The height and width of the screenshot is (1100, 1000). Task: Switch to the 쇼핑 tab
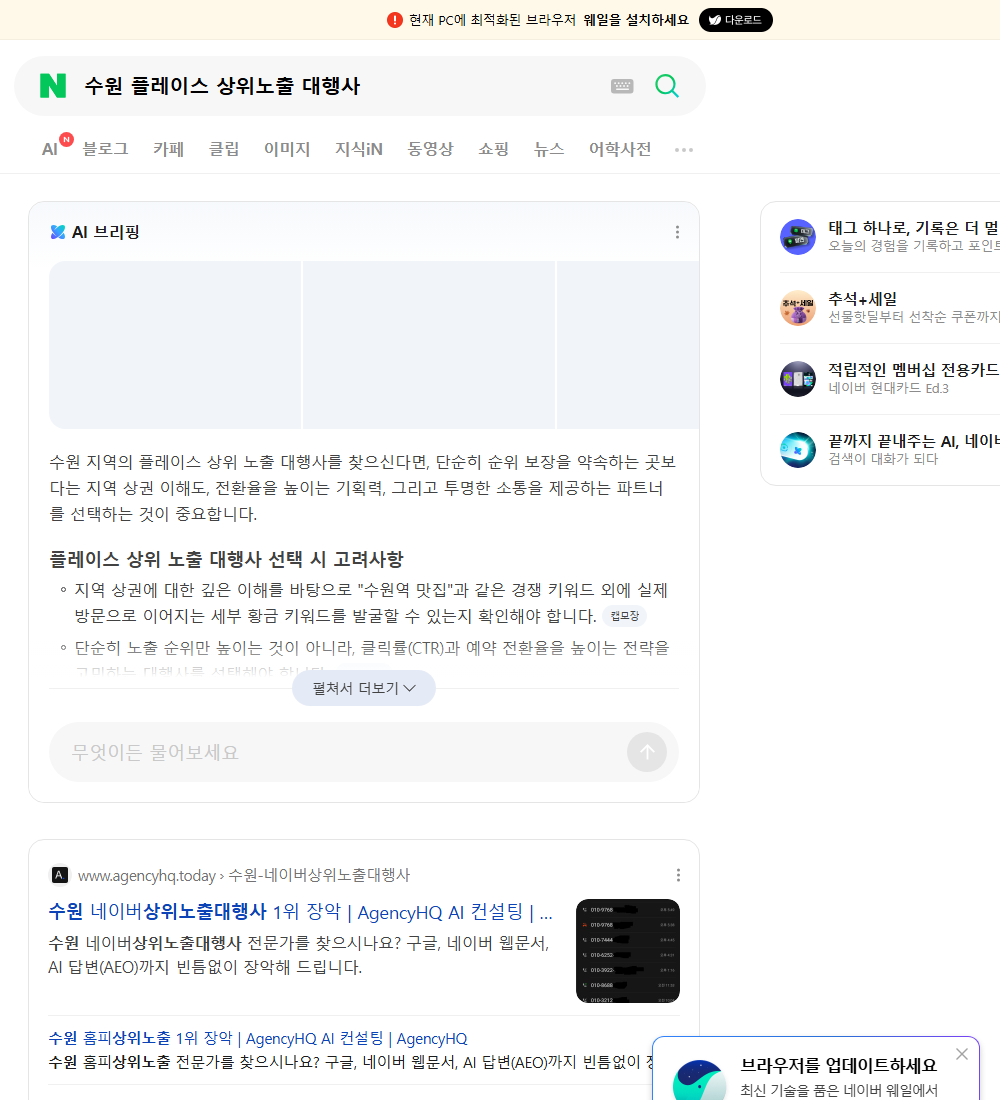click(493, 149)
